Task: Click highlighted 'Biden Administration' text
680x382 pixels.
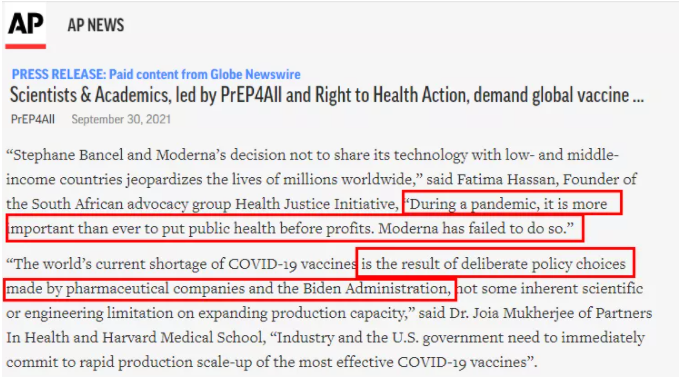Action: (377, 288)
